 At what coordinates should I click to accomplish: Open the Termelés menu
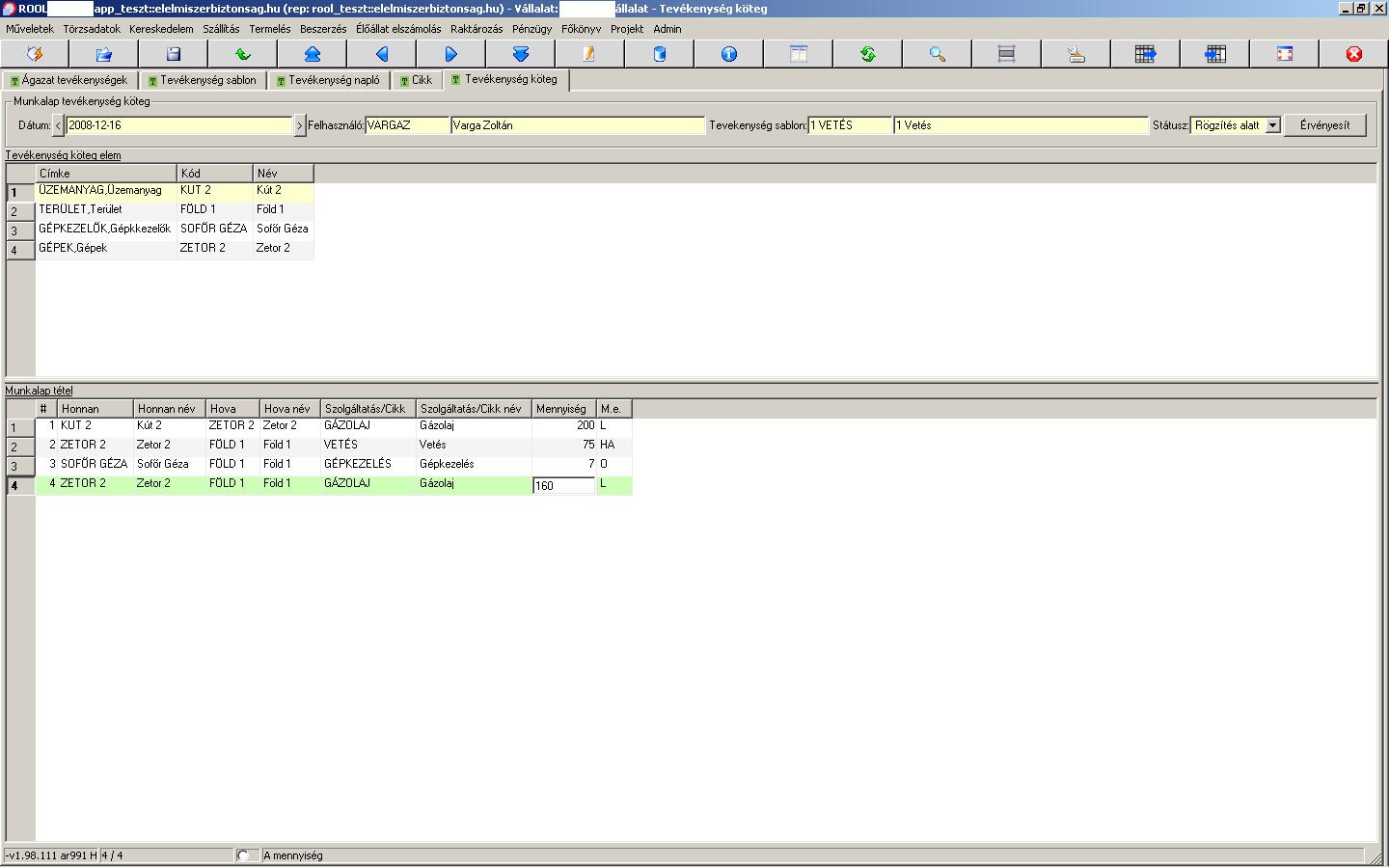click(270, 29)
